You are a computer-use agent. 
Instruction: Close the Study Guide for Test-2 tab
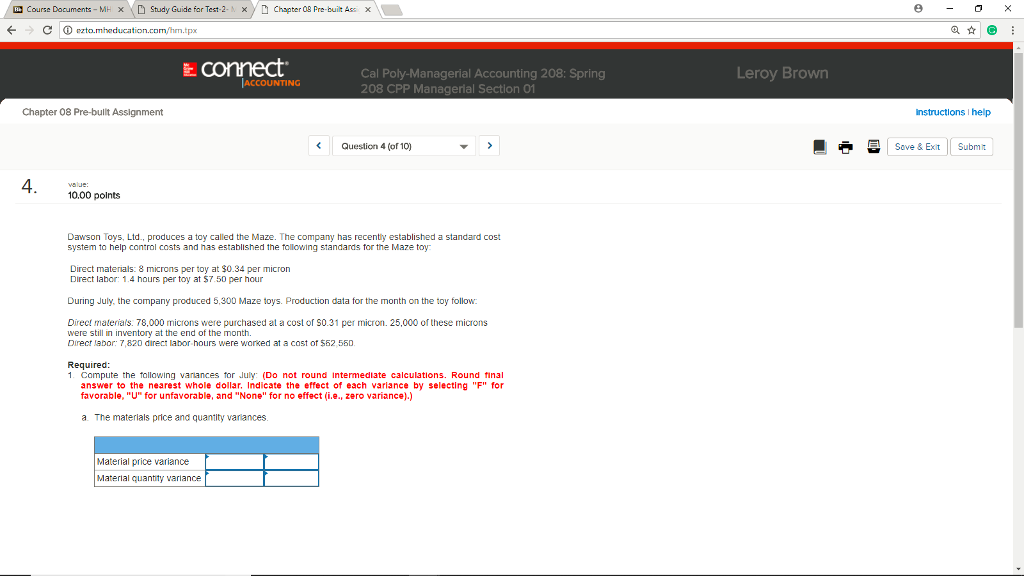click(244, 9)
